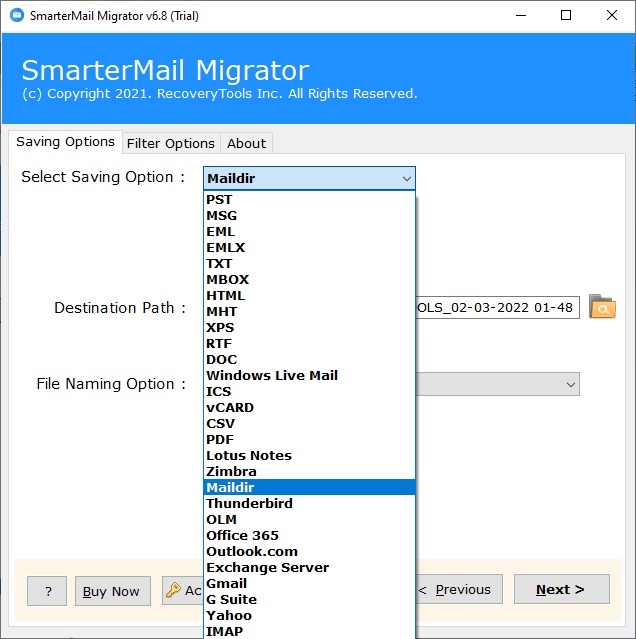Click the Next button
Screen dimensions: 636x639
[561, 589]
